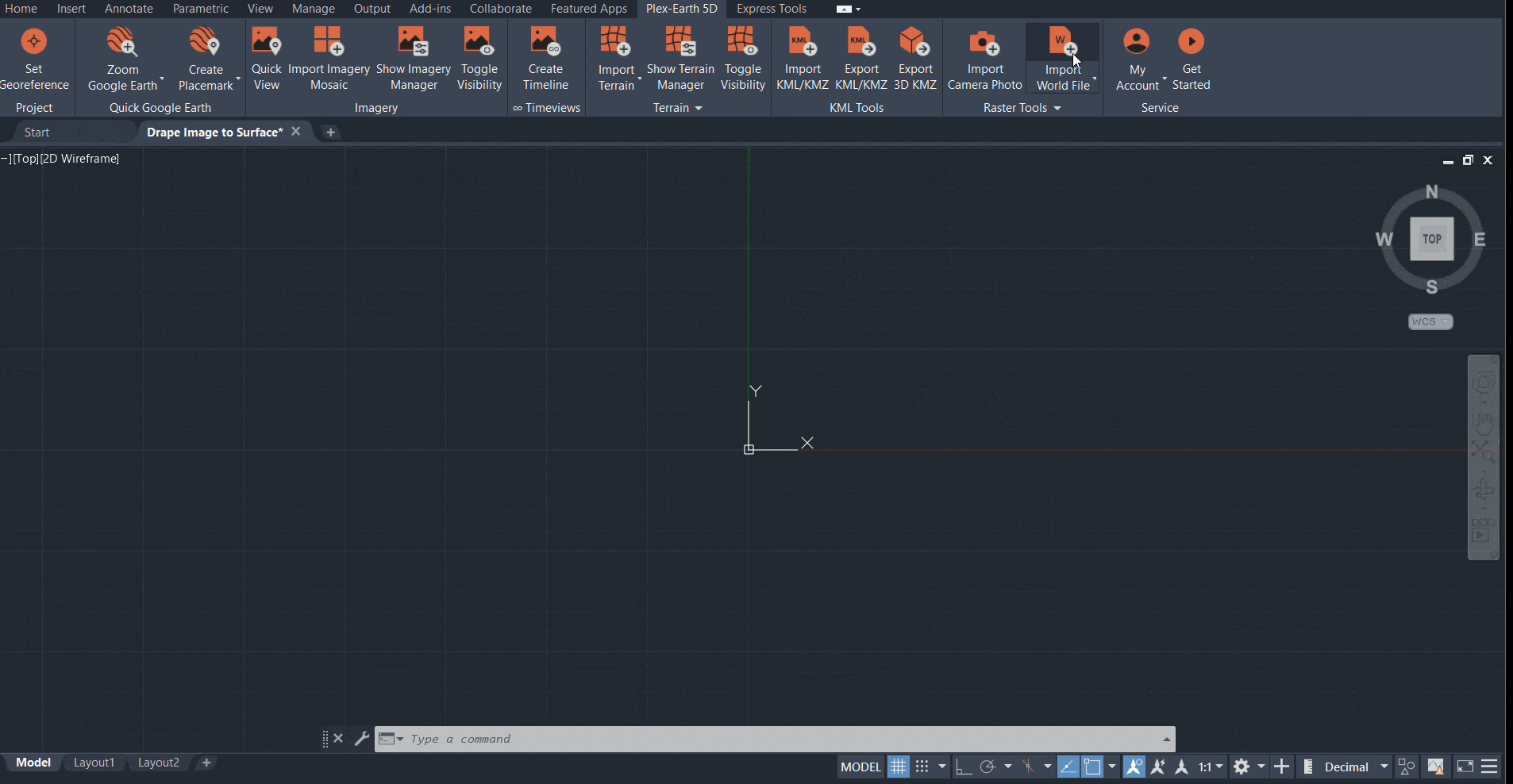The height and width of the screenshot is (784, 1513).
Task: Expand the Terrain panel title
Action: (677, 108)
